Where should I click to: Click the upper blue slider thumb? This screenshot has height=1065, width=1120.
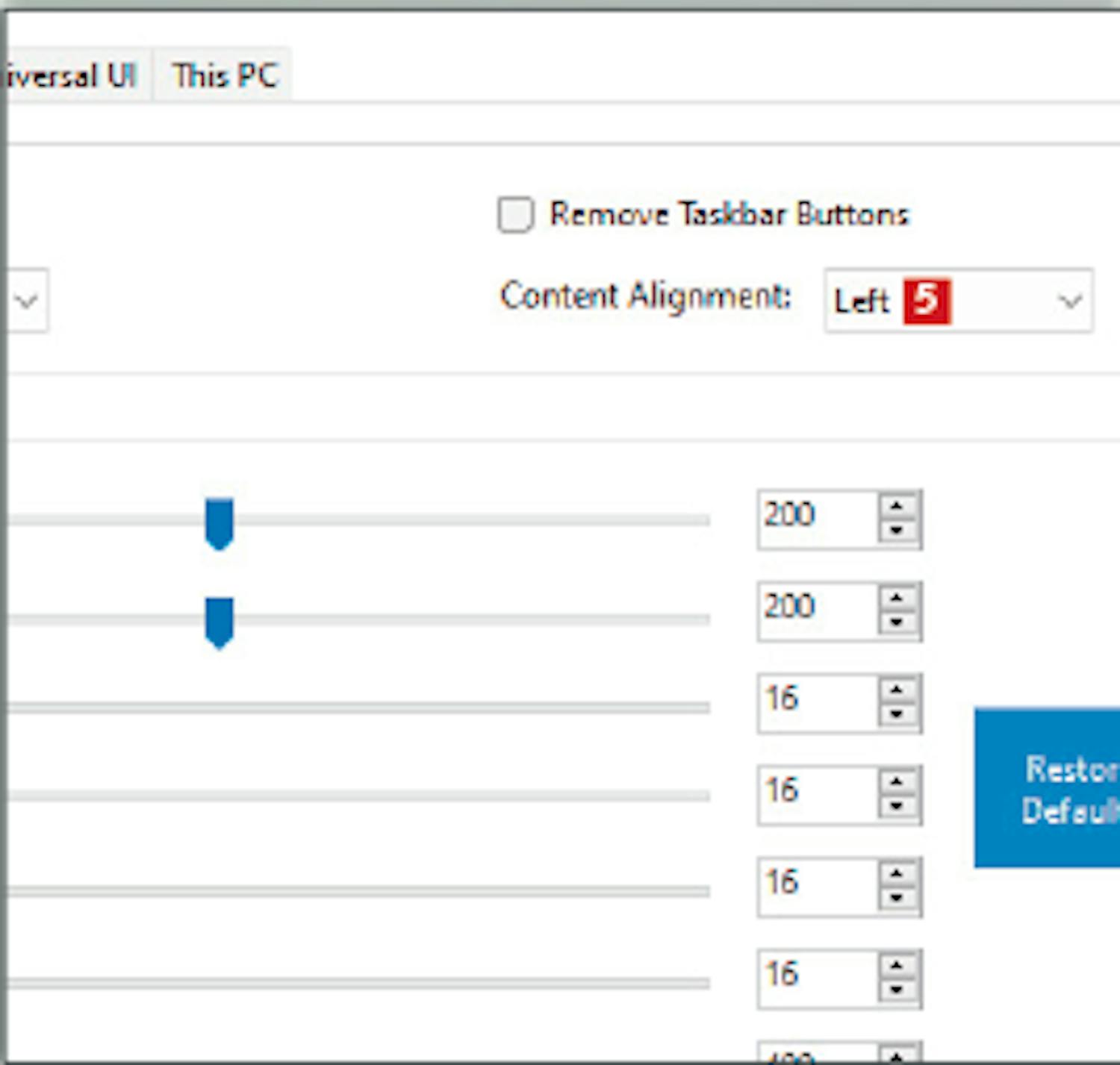pos(220,523)
